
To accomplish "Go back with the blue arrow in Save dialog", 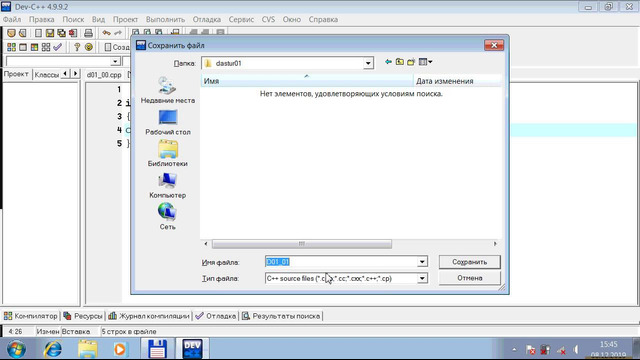I will click(x=388, y=62).
